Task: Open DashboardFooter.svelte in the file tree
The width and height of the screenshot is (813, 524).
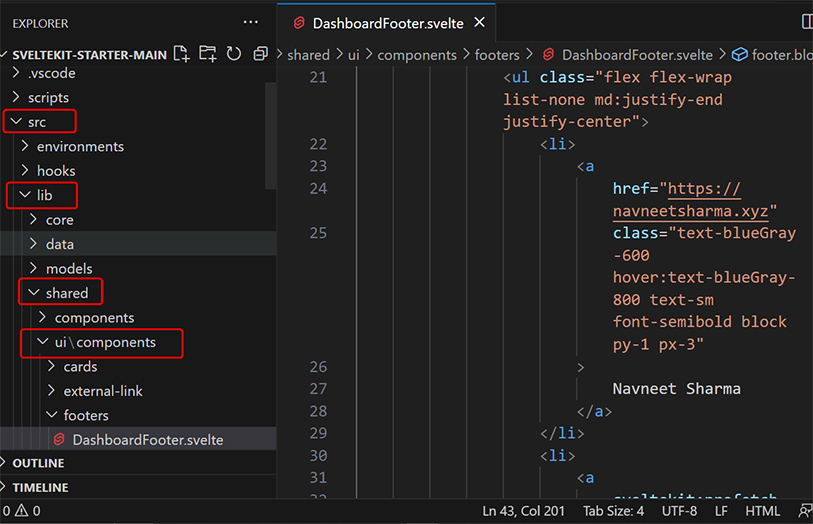Action: tap(147, 440)
